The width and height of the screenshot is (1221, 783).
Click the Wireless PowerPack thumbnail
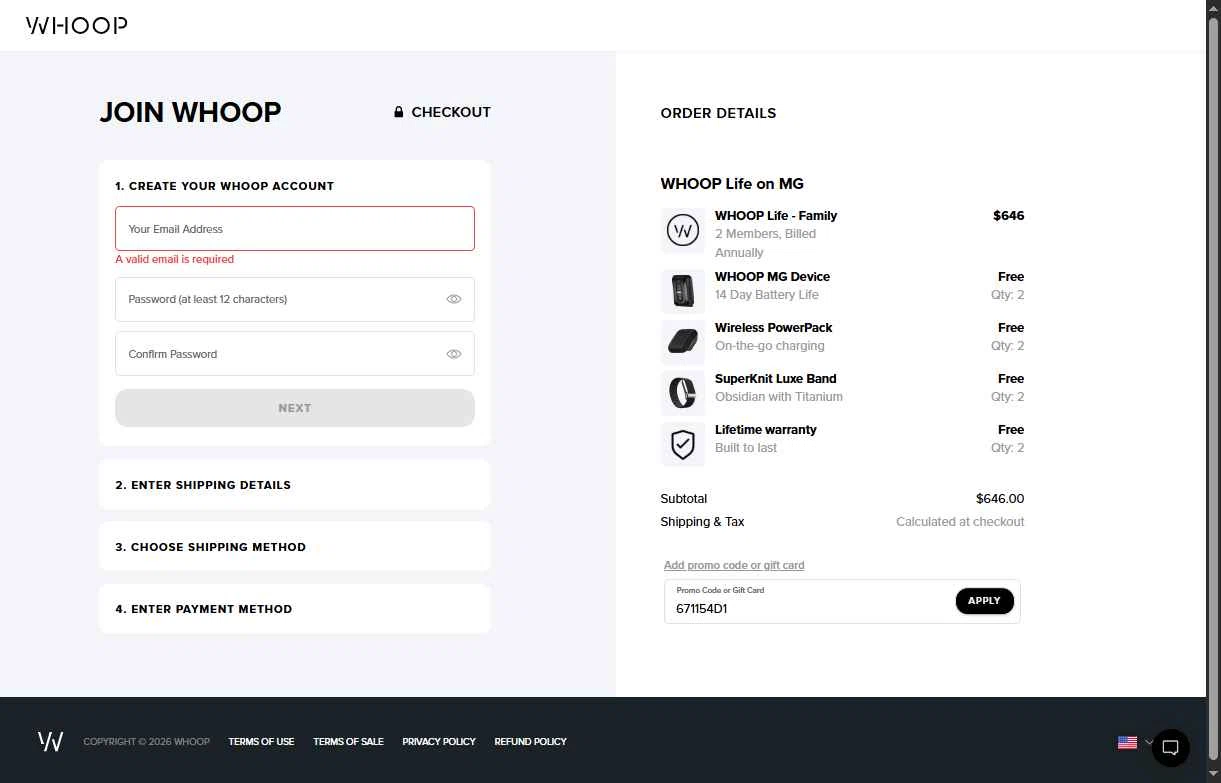coord(683,343)
